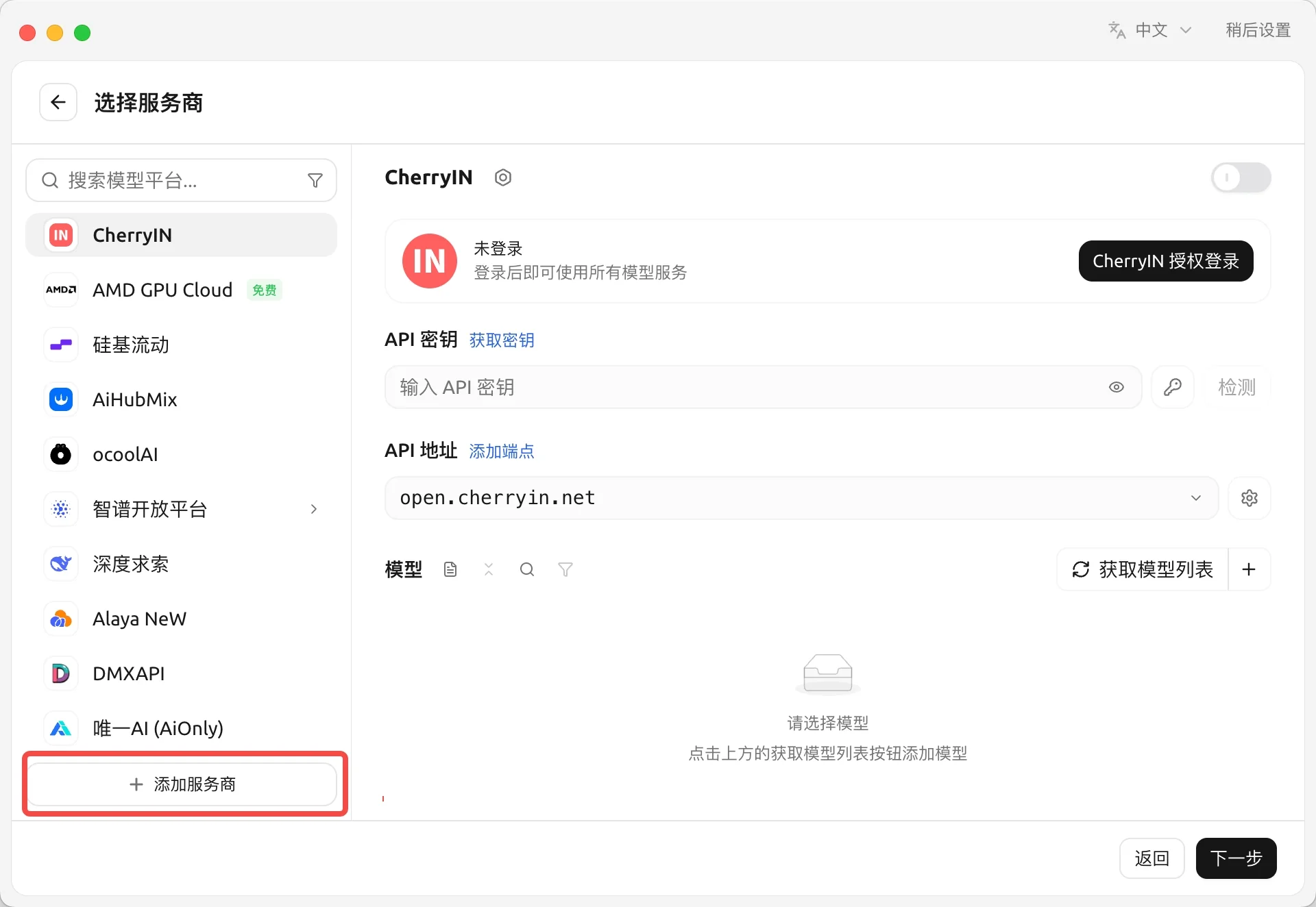Click the AiHubMix logo icon
This screenshot has width=1316, height=907.
pyautogui.click(x=61, y=399)
